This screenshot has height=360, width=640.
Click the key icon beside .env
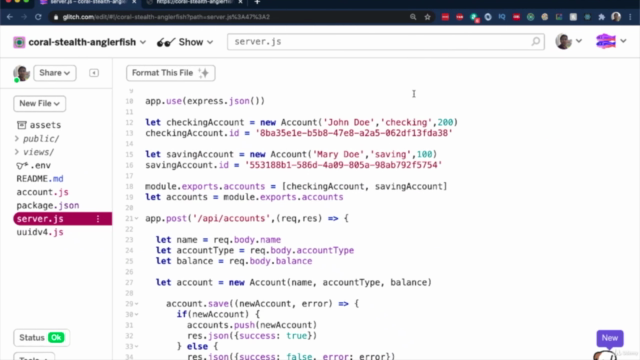click(22, 166)
